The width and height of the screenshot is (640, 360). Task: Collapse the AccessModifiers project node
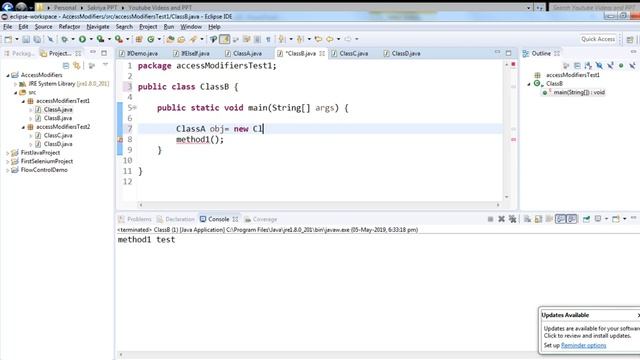[8, 75]
